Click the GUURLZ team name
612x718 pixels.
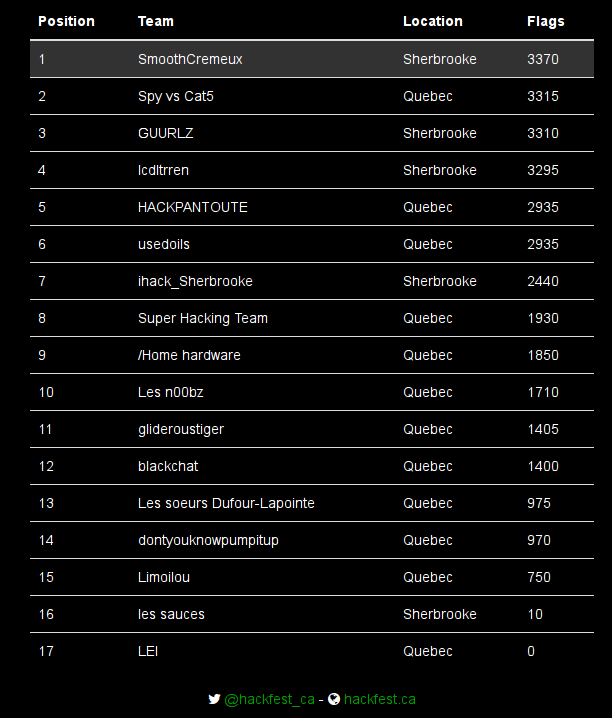point(166,133)
